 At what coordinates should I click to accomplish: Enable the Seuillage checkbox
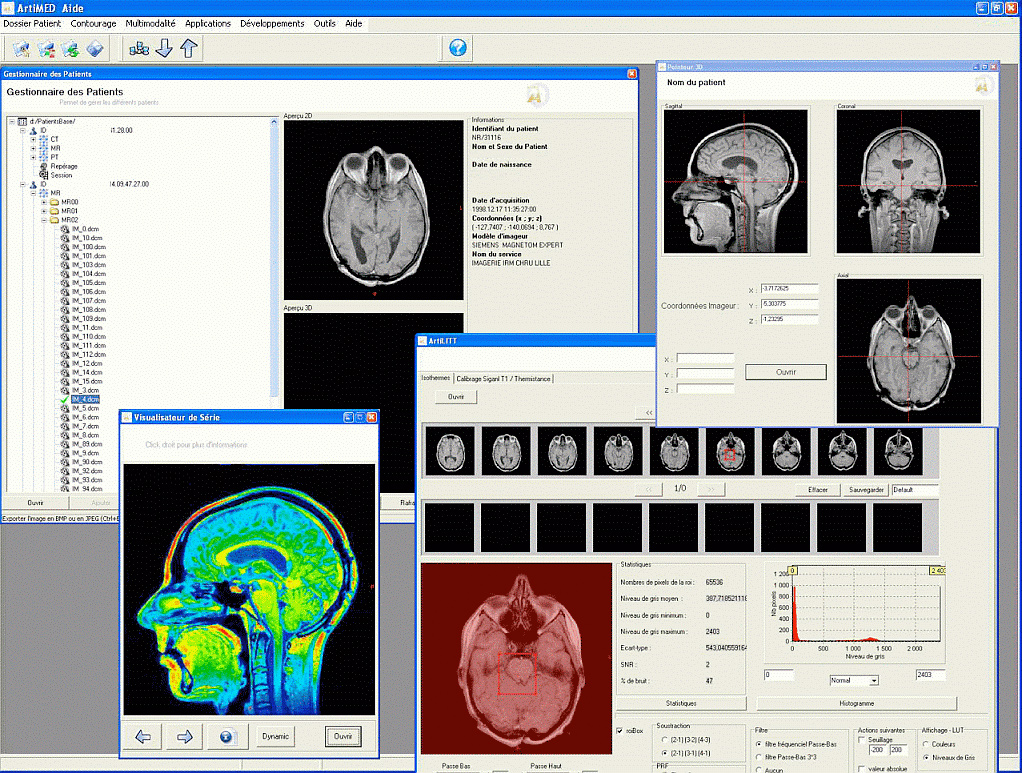click(x=862, y=740)
